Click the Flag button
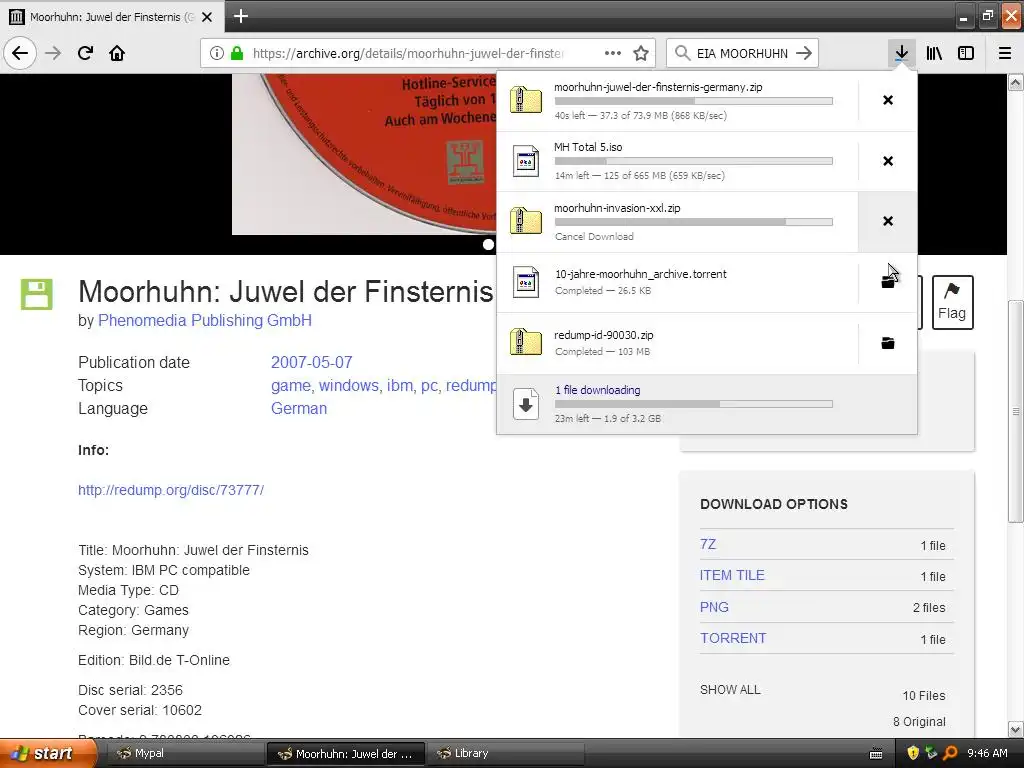 pos(952,302)
